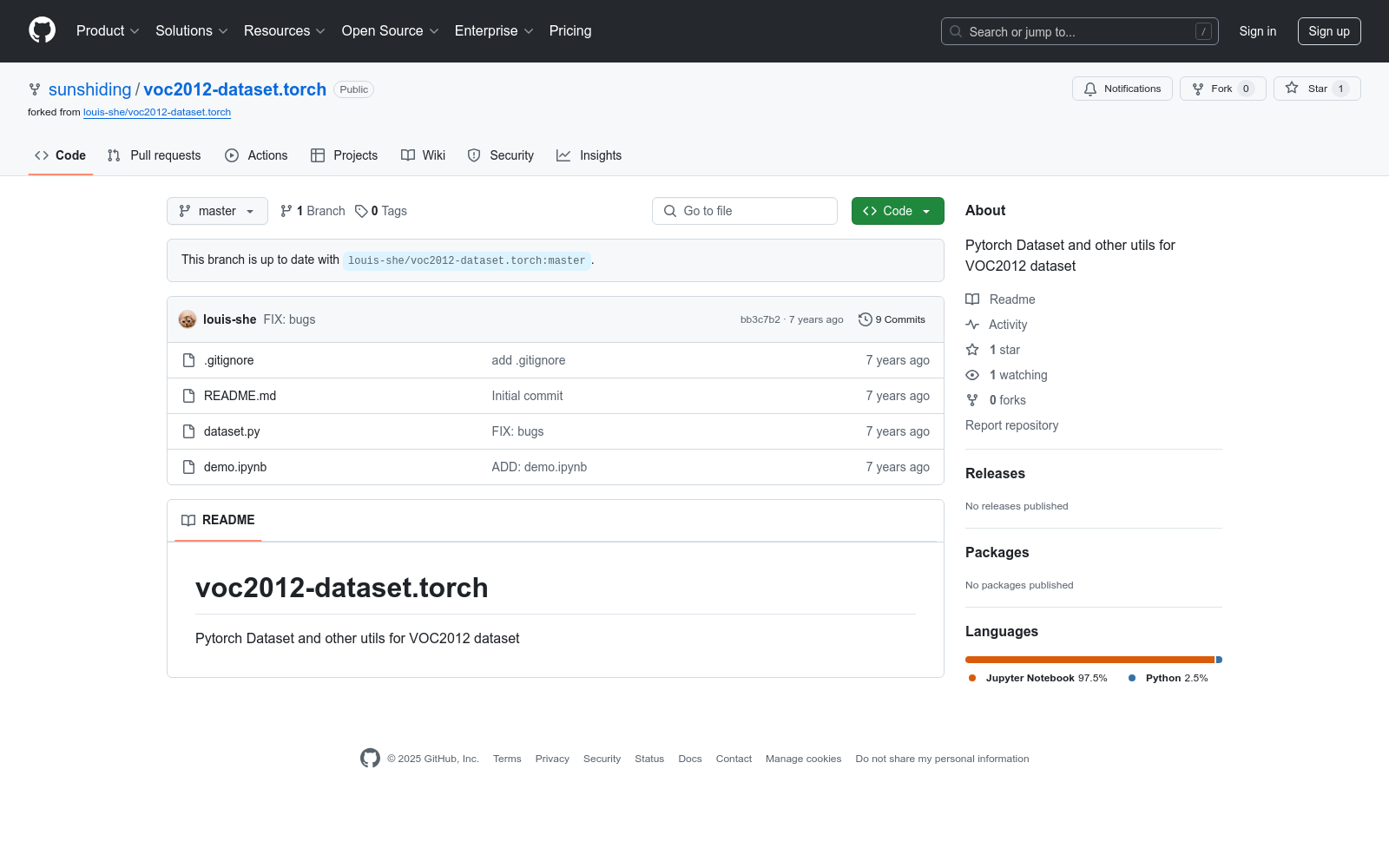Click the Sign up button
The height and width of the screenshot is (868, 1389).
pyautogui.click(x=1329, y=31)
